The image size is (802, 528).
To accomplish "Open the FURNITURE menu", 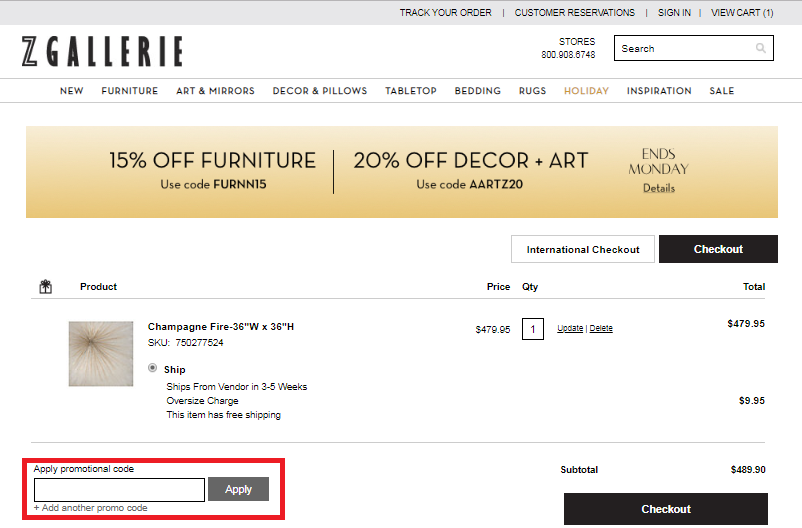I will pos(129,91).
